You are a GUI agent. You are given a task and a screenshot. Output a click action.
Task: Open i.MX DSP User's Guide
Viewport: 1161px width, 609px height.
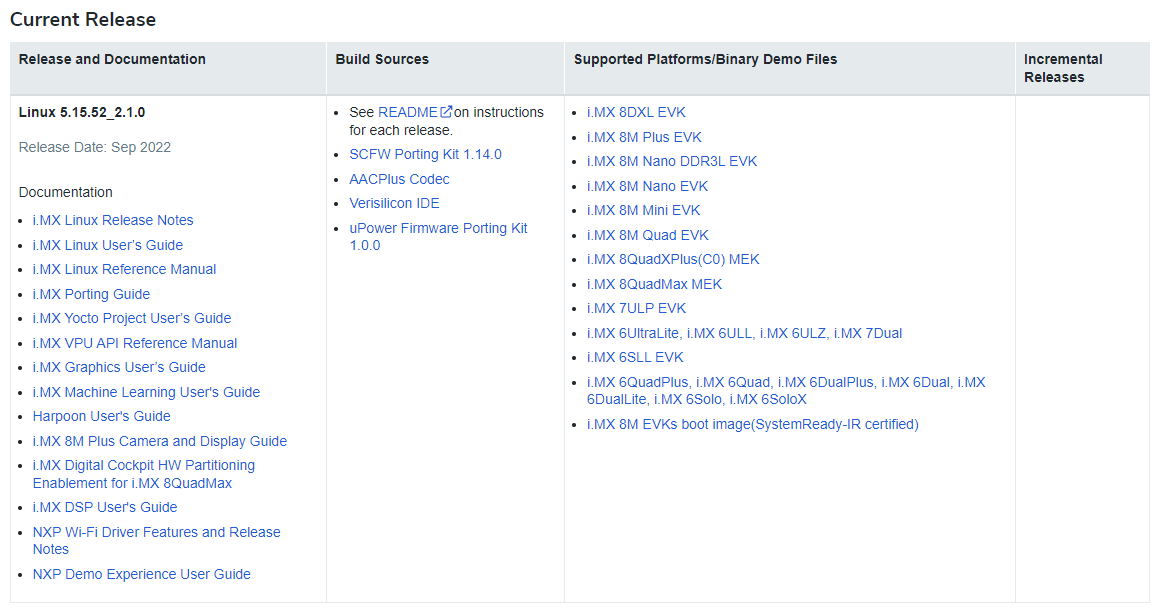pyautogui.click(x=104, y=508)
